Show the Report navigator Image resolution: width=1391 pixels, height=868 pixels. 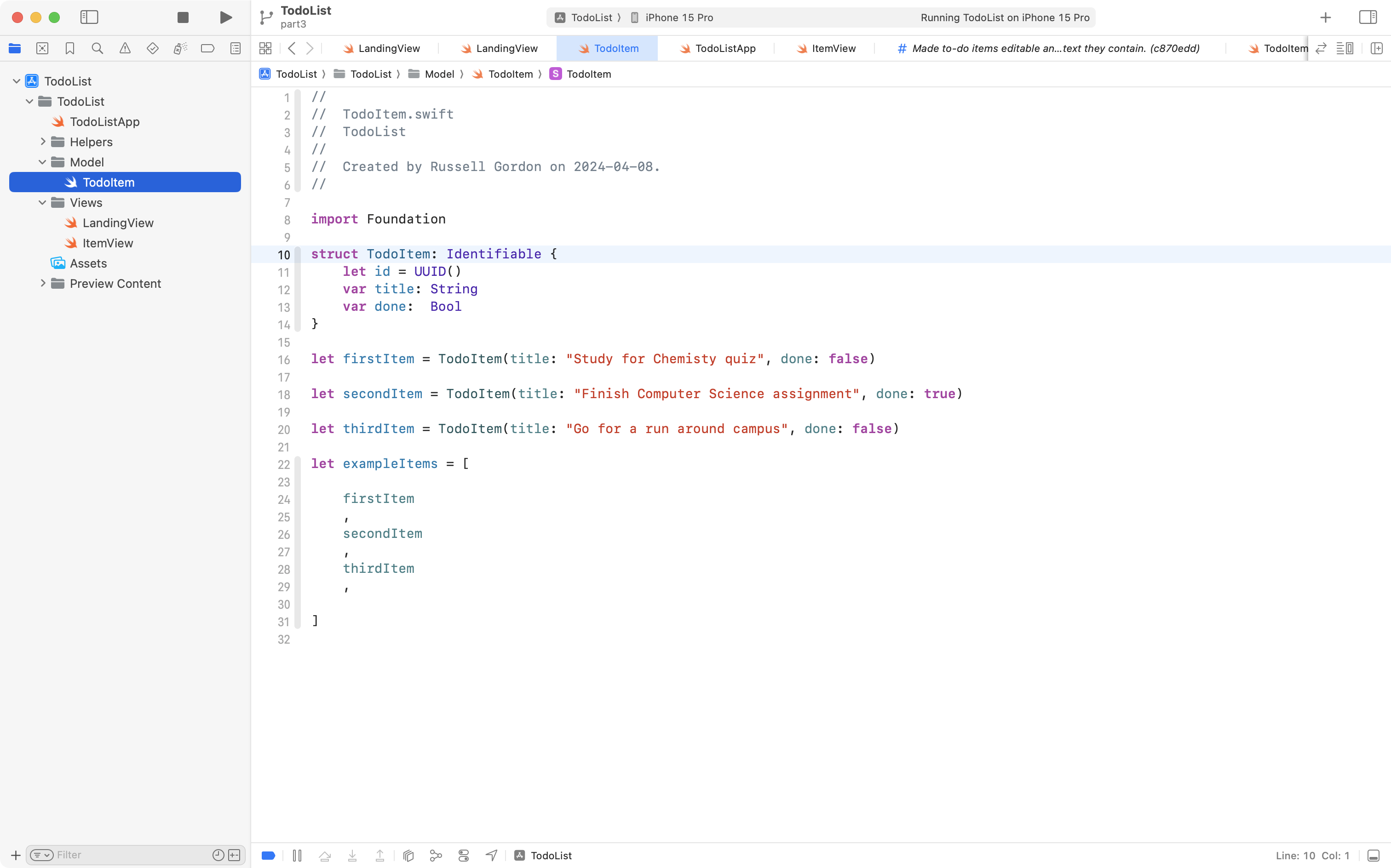pyautogui.click(x=235, y=48)
